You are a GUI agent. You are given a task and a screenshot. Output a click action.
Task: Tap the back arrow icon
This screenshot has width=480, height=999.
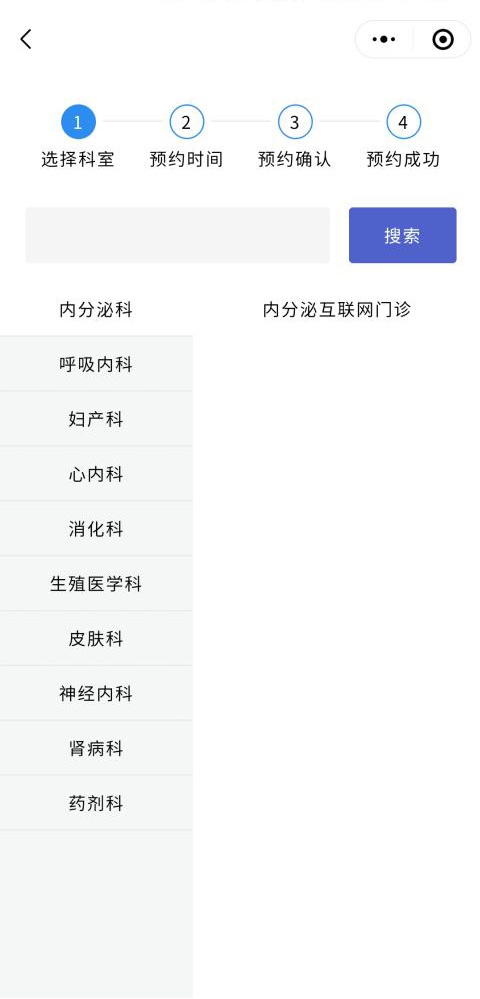tap(25, 40)
